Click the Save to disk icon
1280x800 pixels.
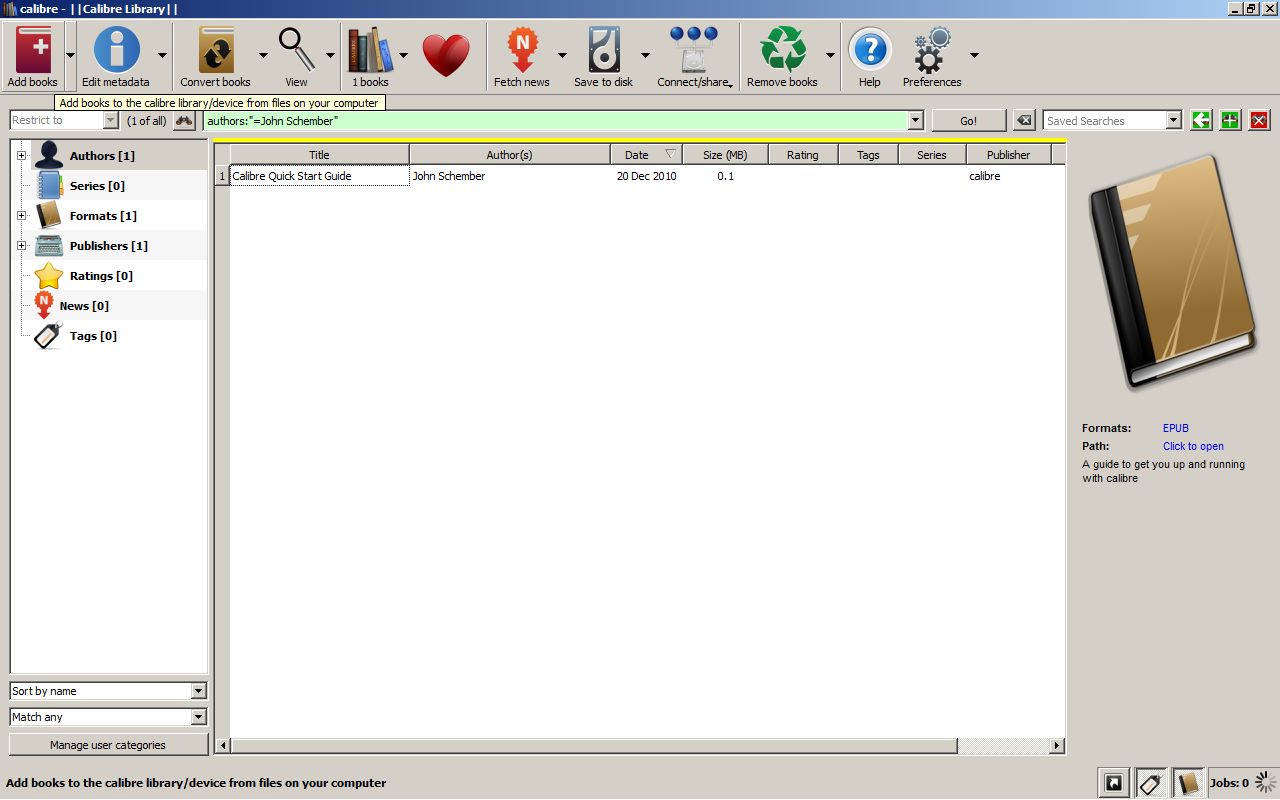[x=604, y=52]
